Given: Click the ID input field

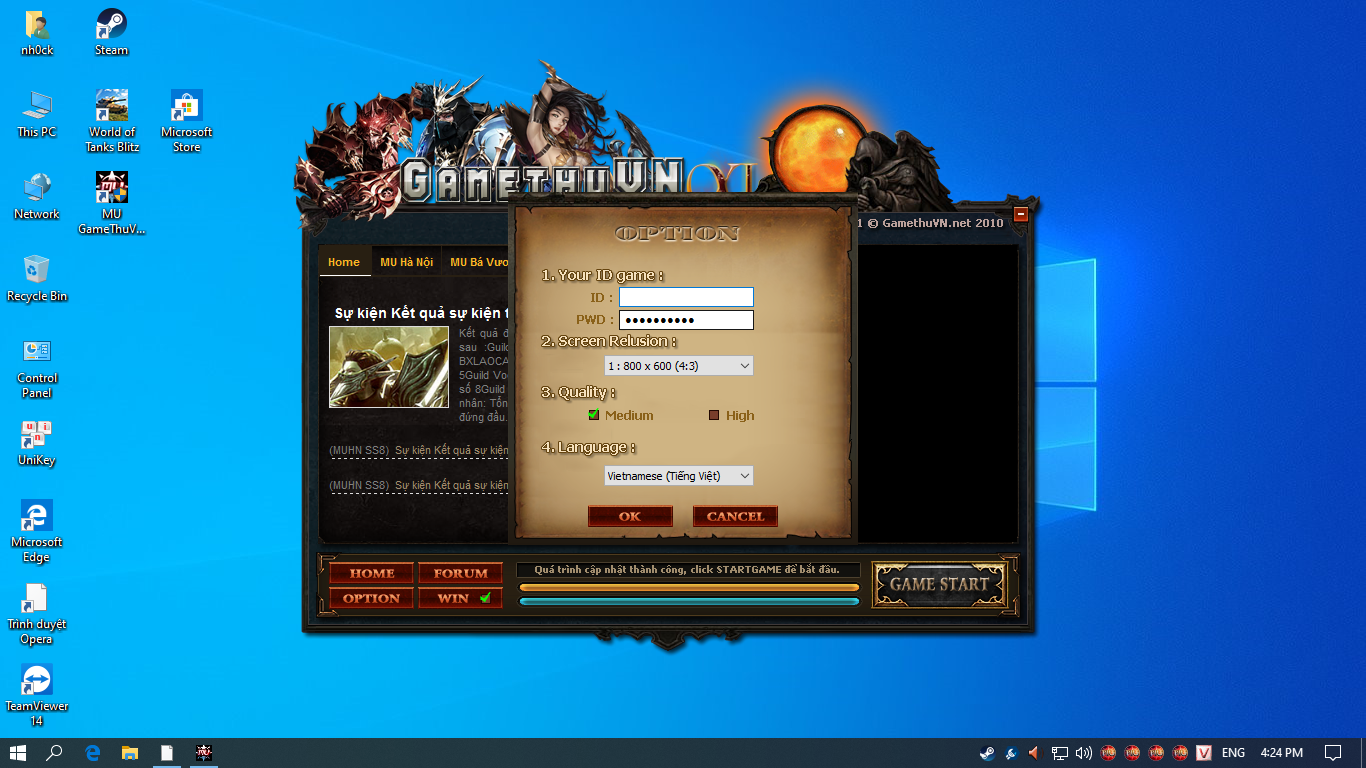Looking at the screenshot, I should [x=686, y=297].
